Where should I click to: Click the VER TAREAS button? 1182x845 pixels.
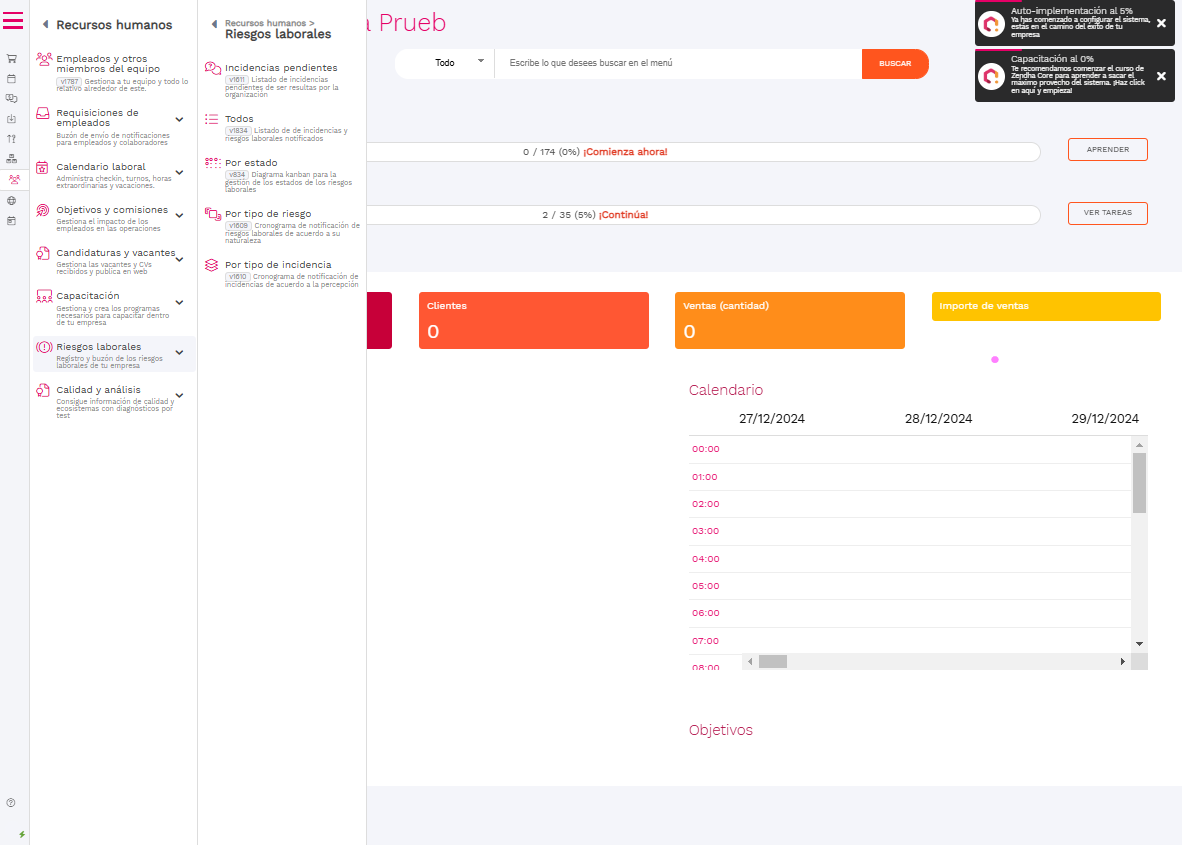pyautogui.click(x=1107, y=213)
